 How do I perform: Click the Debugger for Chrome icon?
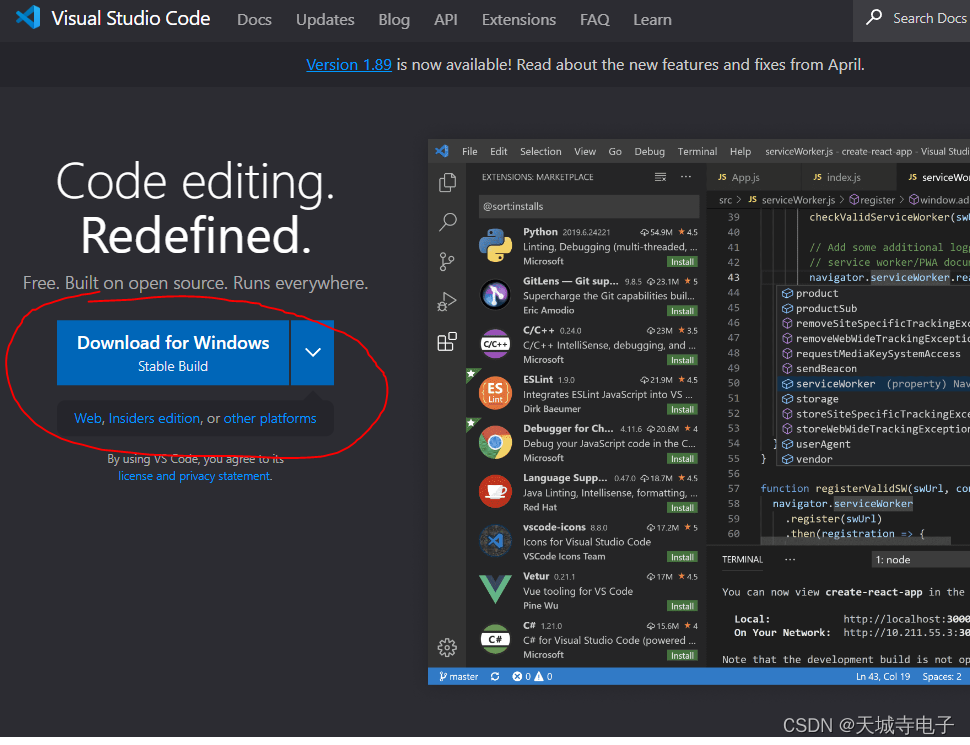point(496,442)
